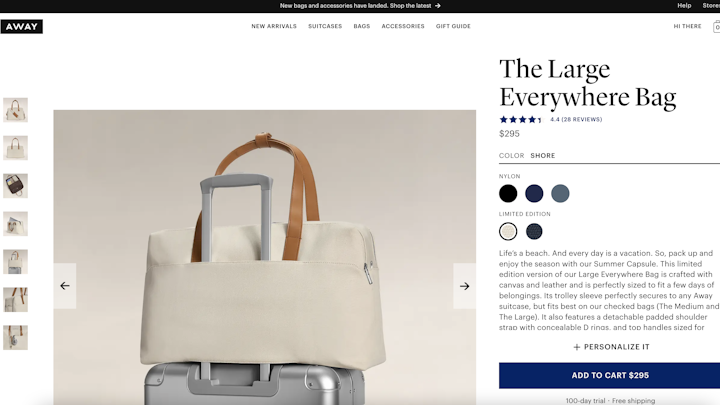The width and height of the screenshot is (720, 405).
Task: Open the Help link
Action: pos(684,6)
